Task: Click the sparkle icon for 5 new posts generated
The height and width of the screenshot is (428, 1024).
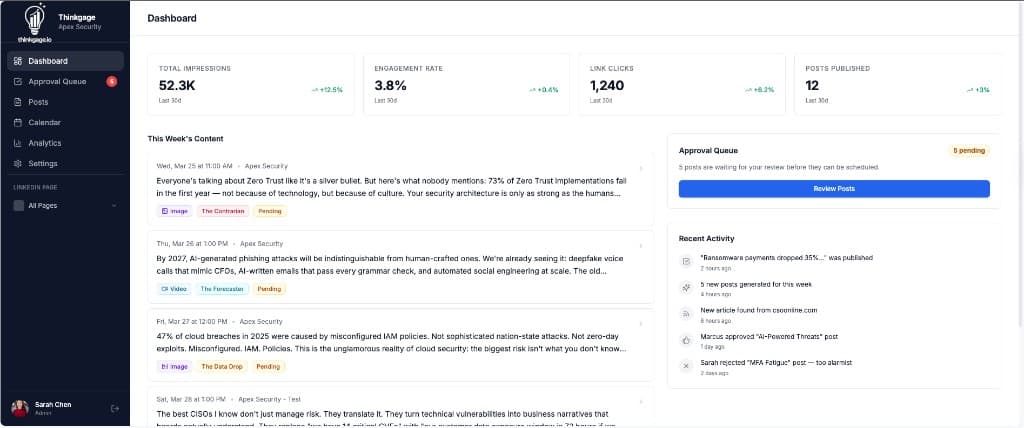Action: pos(686,288)
